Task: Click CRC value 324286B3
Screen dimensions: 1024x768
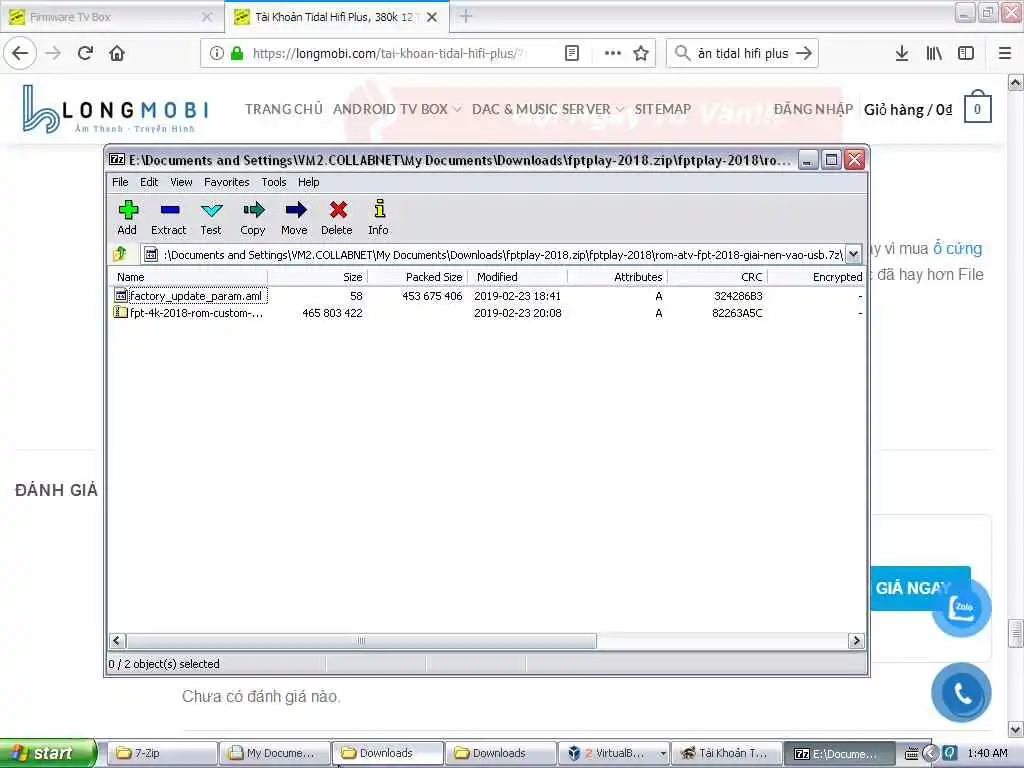Action: click(737, 296)
